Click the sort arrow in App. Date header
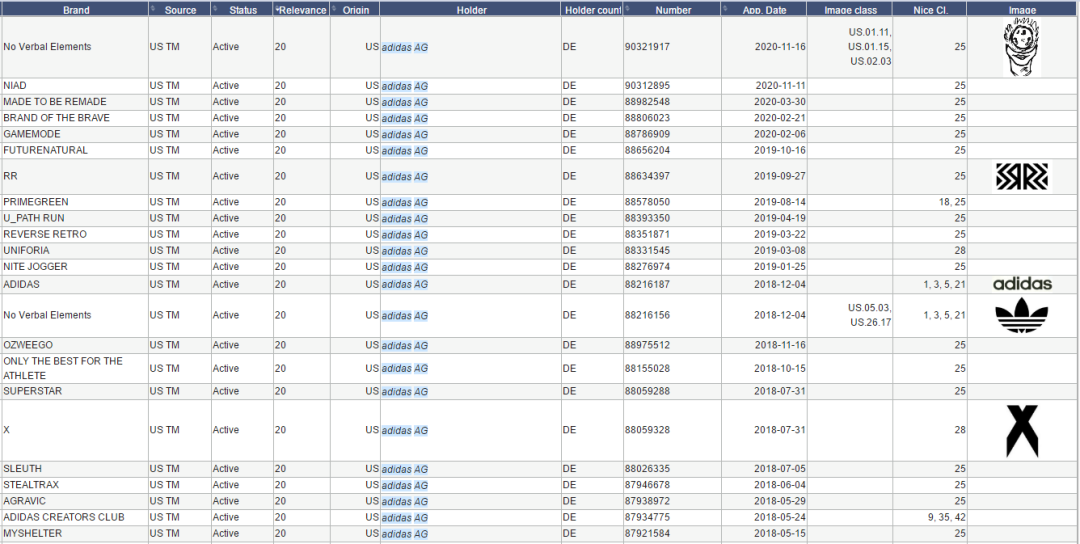The image size is (1080, 544). click(725, 8)
